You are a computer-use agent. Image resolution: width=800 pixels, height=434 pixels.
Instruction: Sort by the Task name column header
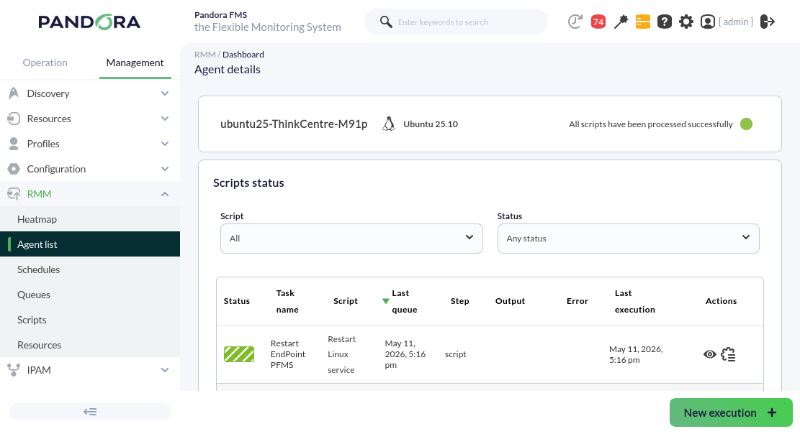click(x=286, y=301)
